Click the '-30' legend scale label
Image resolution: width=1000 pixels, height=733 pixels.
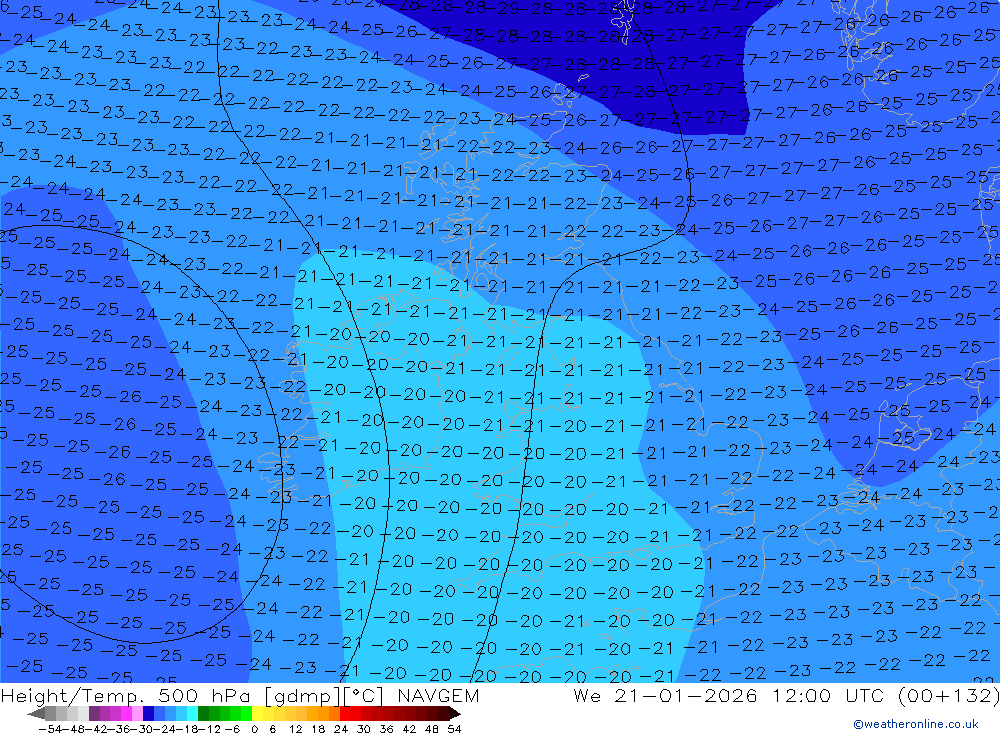coord(142,729)
